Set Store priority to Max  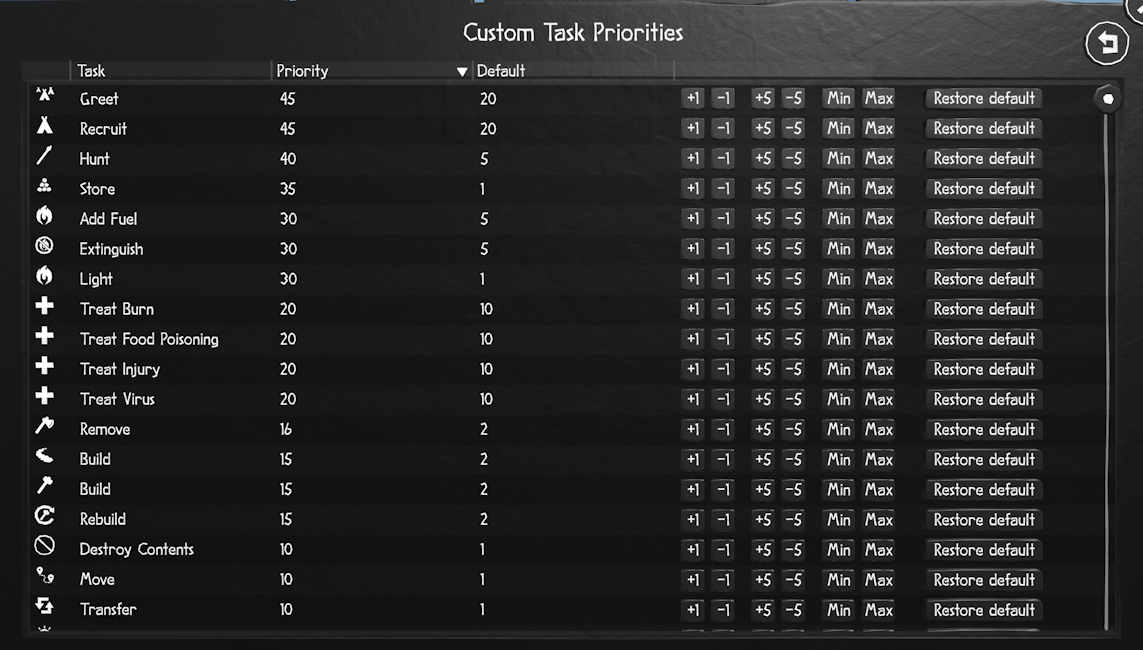pyautogui.click(x=879, y=188)
